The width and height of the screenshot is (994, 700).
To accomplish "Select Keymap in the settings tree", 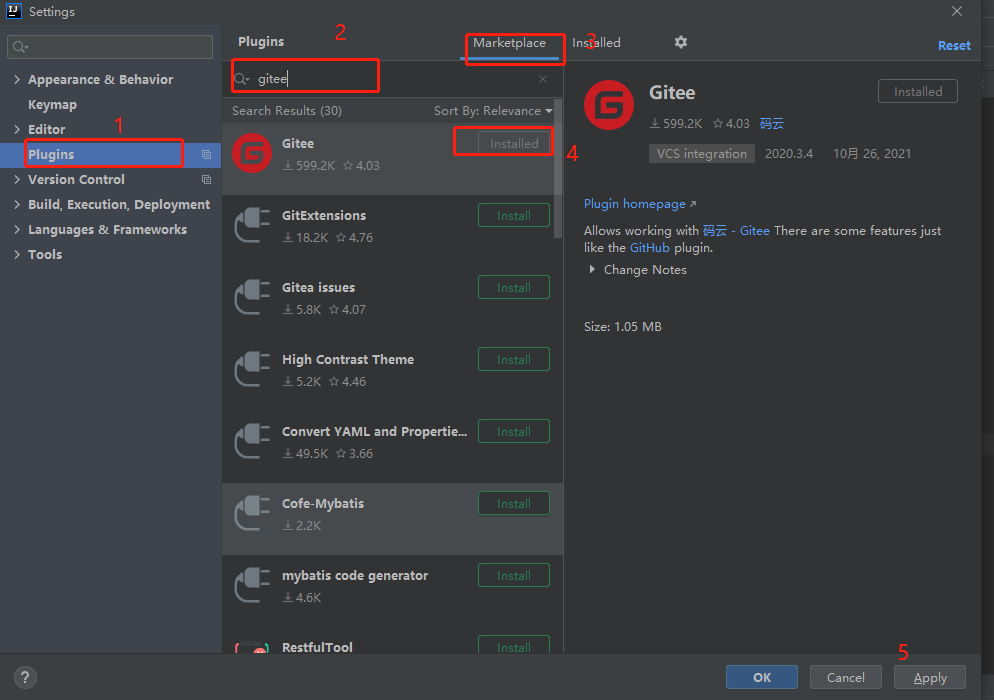I will tap(52, 105).
